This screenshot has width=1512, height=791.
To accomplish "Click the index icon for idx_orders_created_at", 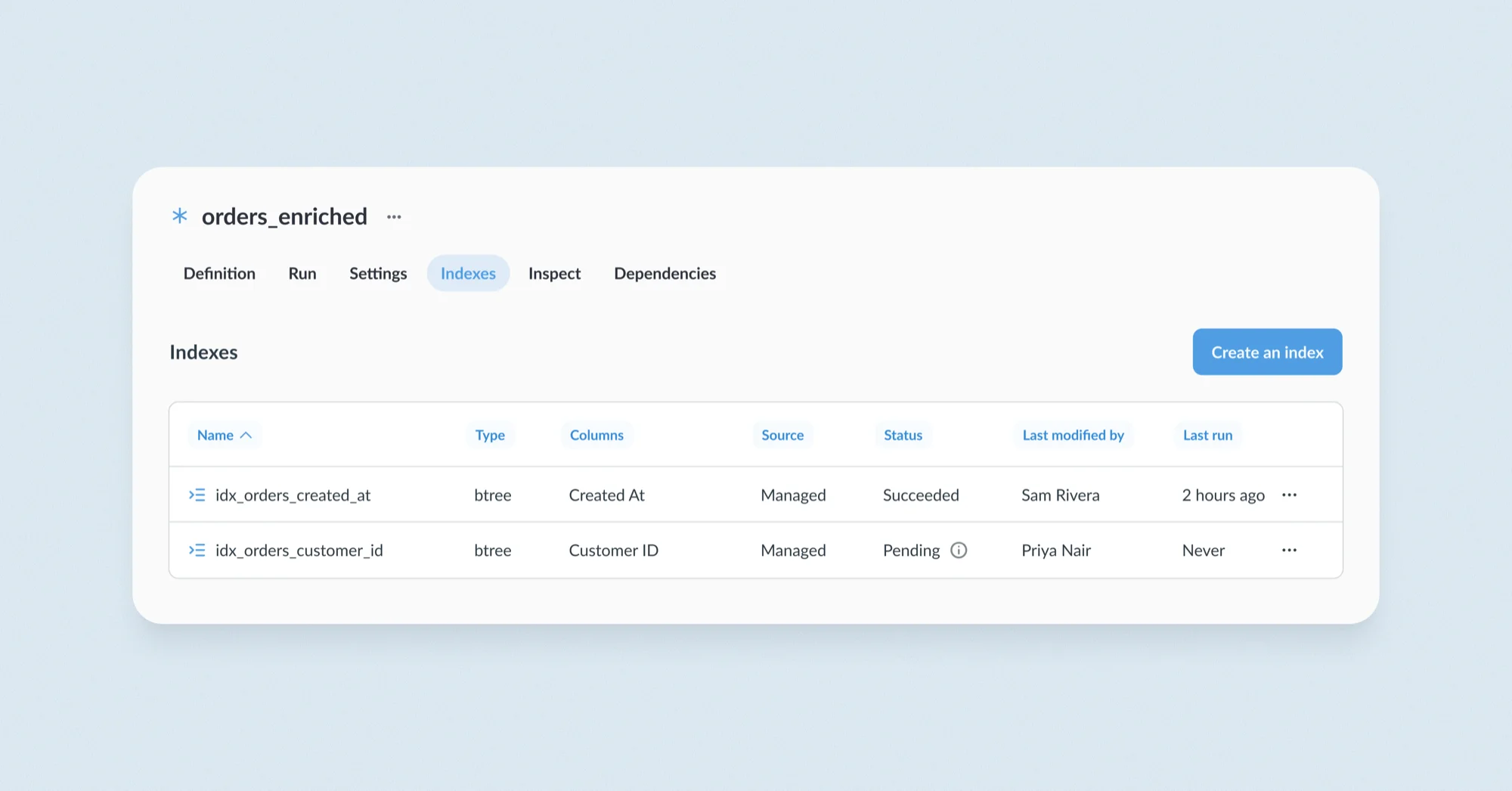I will click(197, 495).
